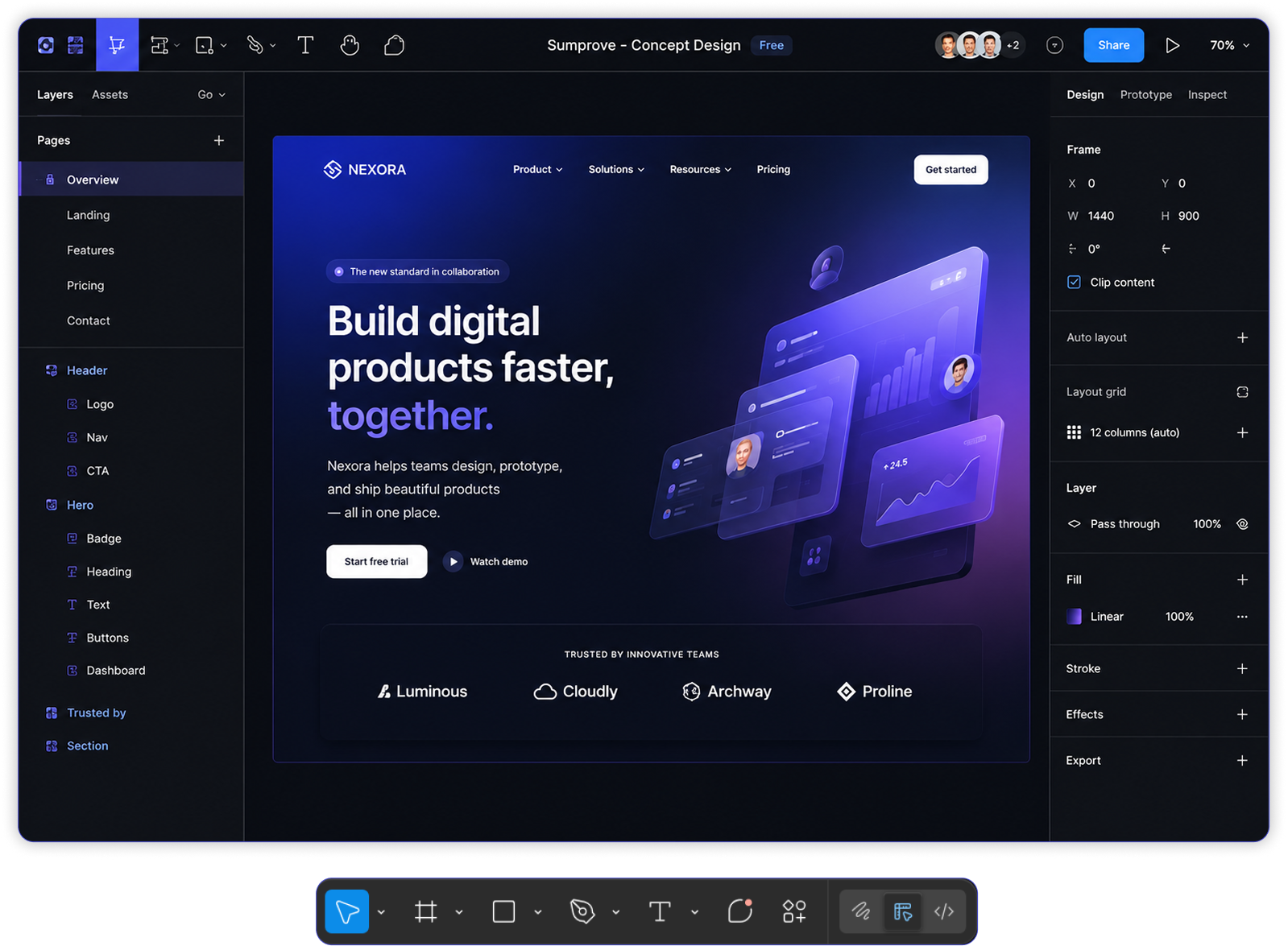
Task: Select the arrow Move tool in bottom toolbar
Action: pyautogui.click(x=347, y=911)
